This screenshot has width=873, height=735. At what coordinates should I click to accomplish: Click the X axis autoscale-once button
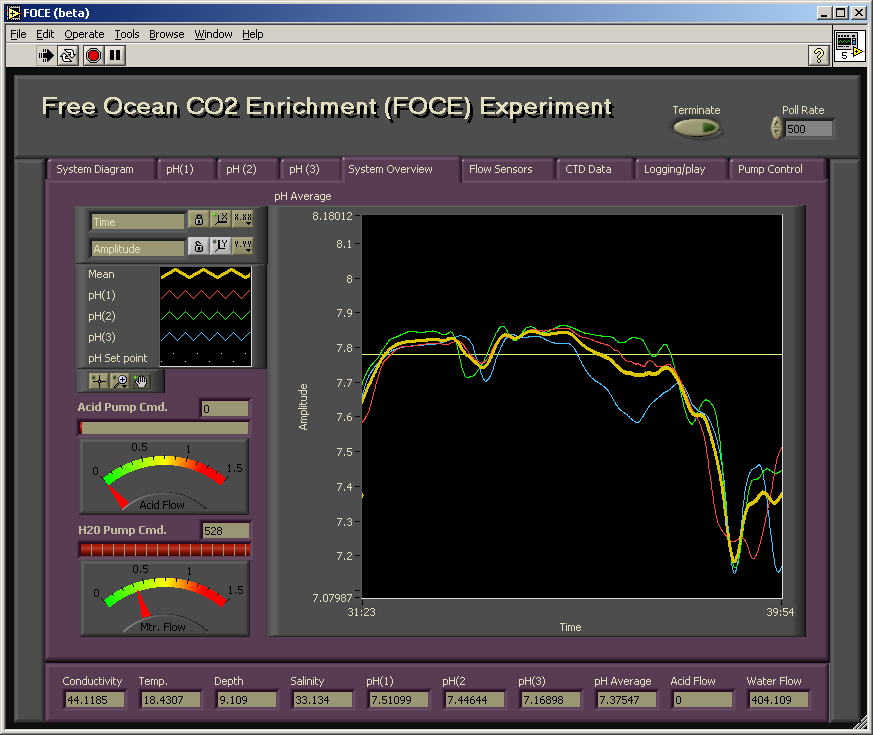(x=221, y=219)
